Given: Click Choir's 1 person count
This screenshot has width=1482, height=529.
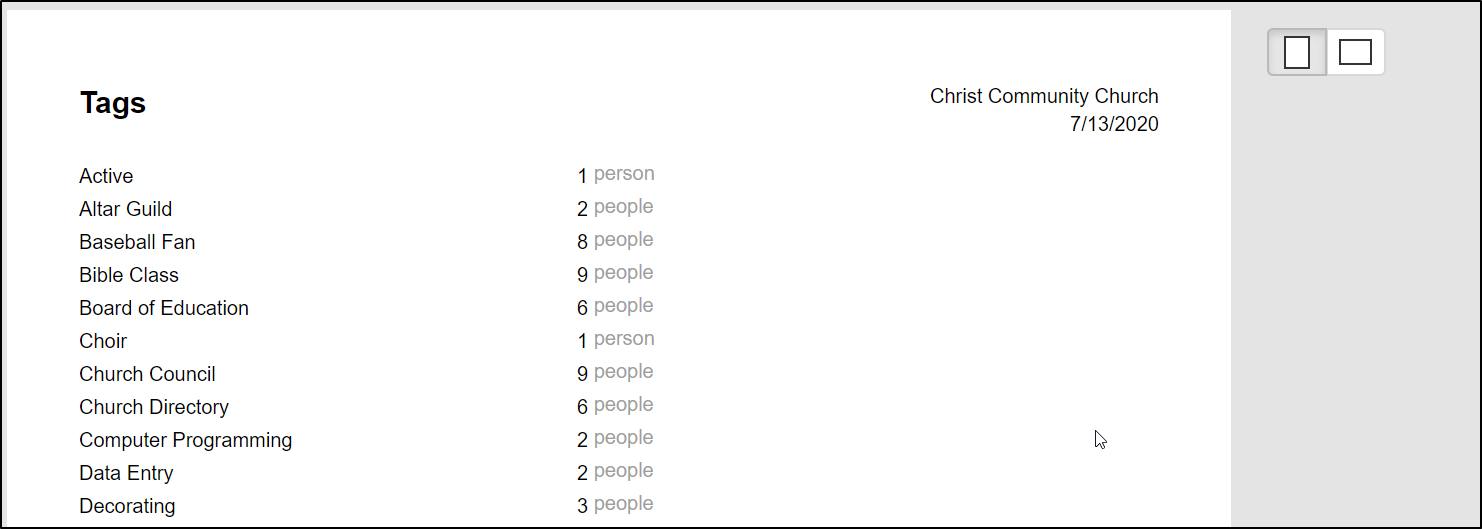Looking at the screenshot, I should click(616, 340).
